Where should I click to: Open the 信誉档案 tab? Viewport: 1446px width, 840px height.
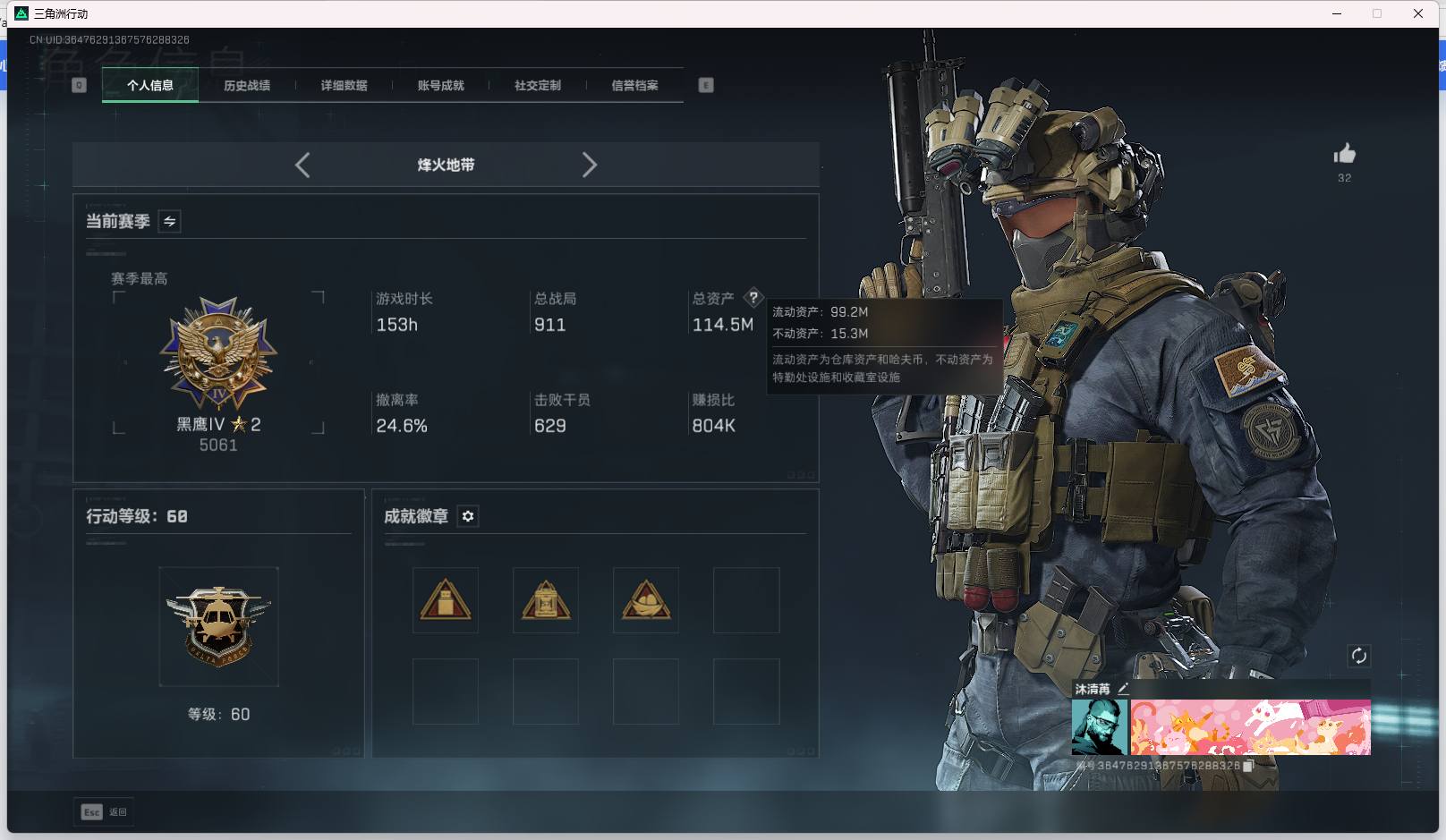pos(634,86)
